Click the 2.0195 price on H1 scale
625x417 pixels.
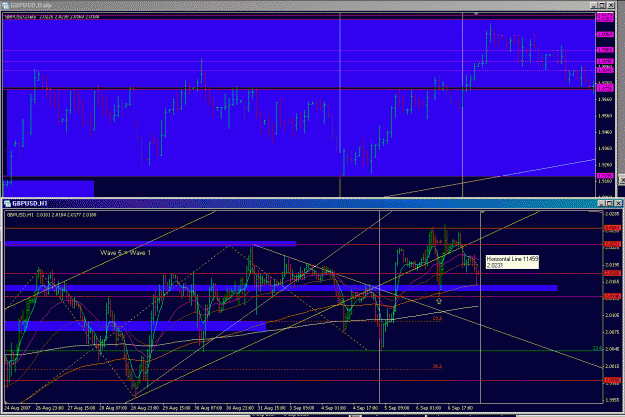click(612, 265)
